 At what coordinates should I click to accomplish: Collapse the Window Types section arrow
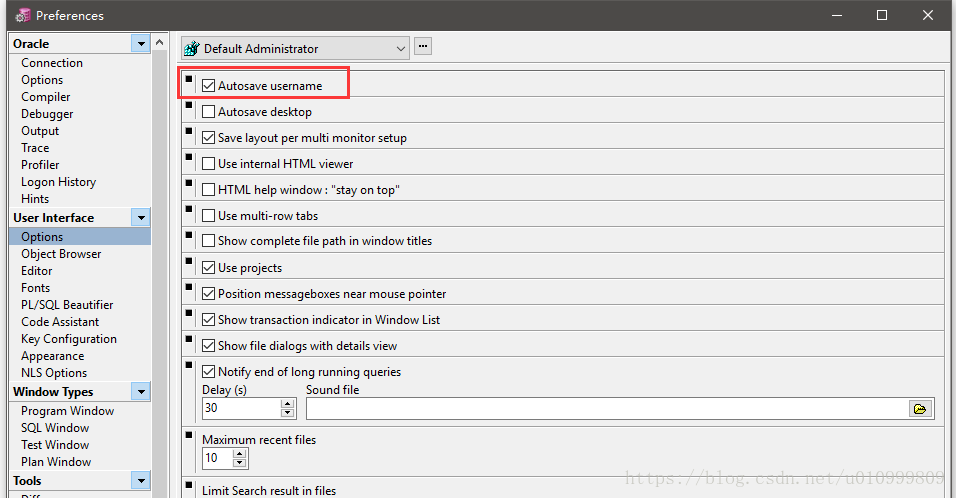[x=141, y=391]
